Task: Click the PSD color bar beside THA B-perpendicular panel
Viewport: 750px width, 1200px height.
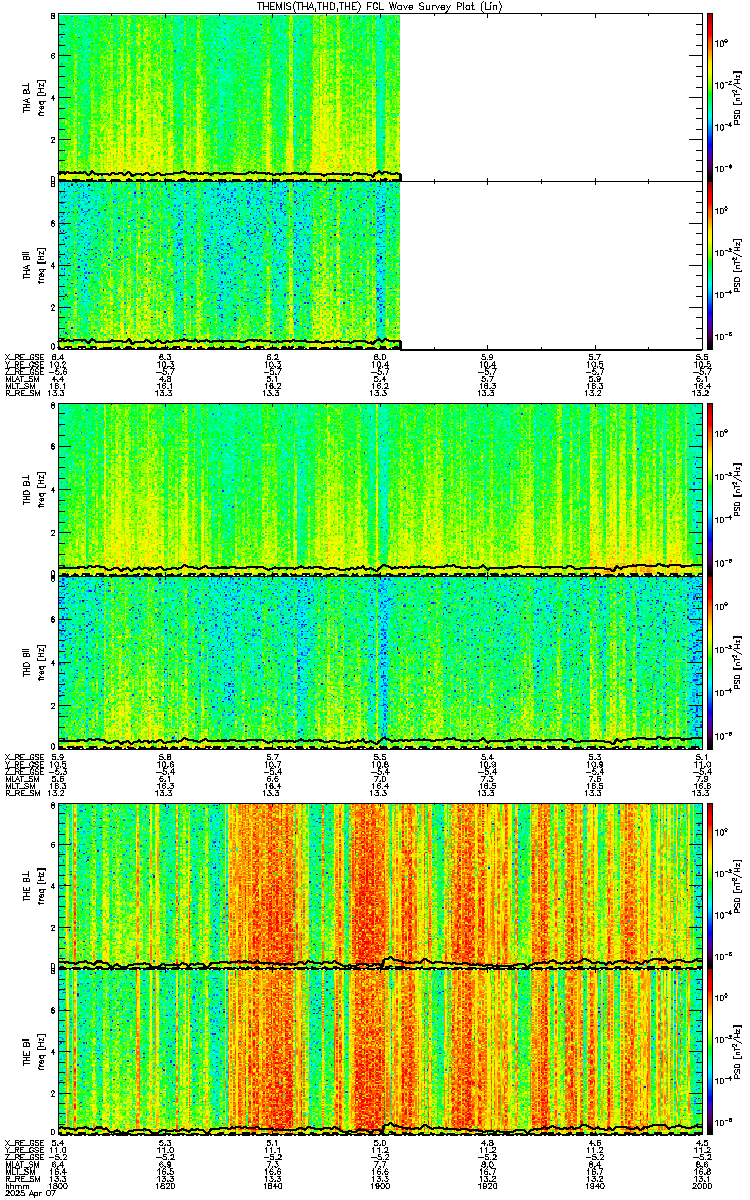Action: [x=710, y=97]
